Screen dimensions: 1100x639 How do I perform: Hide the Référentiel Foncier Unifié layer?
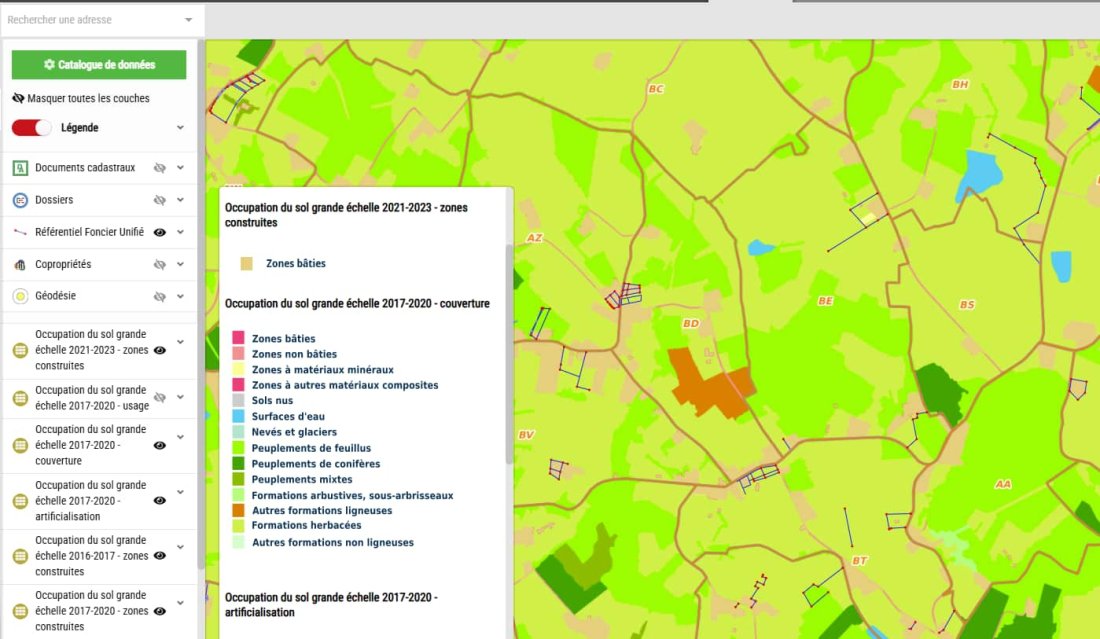coord(159,232)
